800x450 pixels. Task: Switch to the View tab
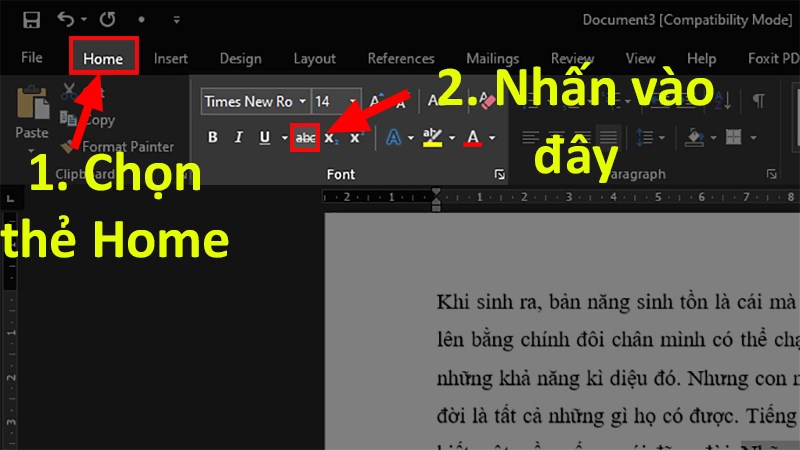pyautogui.click(x=640, y=59)
